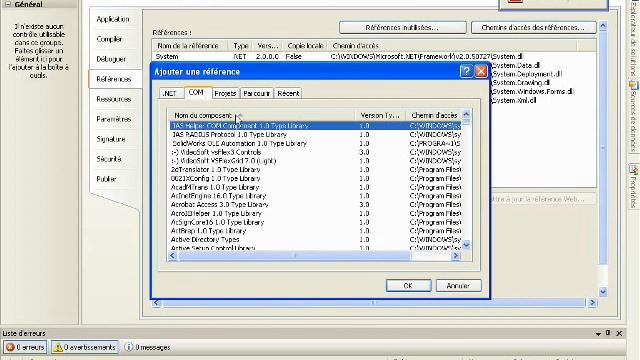640x360 pixels.
Task: Switch to the .NET tab
Action: click(x=169, y=93)
